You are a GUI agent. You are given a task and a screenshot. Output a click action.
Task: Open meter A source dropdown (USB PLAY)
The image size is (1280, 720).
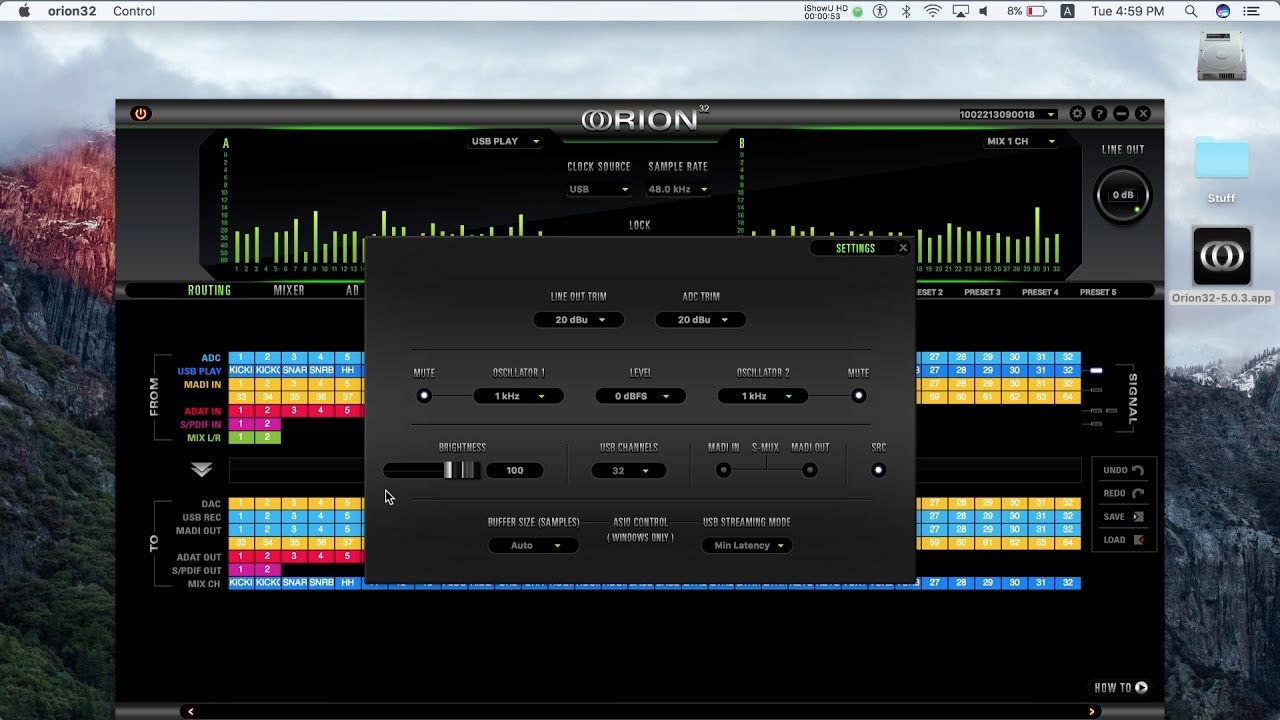click(x=505, y=141)
